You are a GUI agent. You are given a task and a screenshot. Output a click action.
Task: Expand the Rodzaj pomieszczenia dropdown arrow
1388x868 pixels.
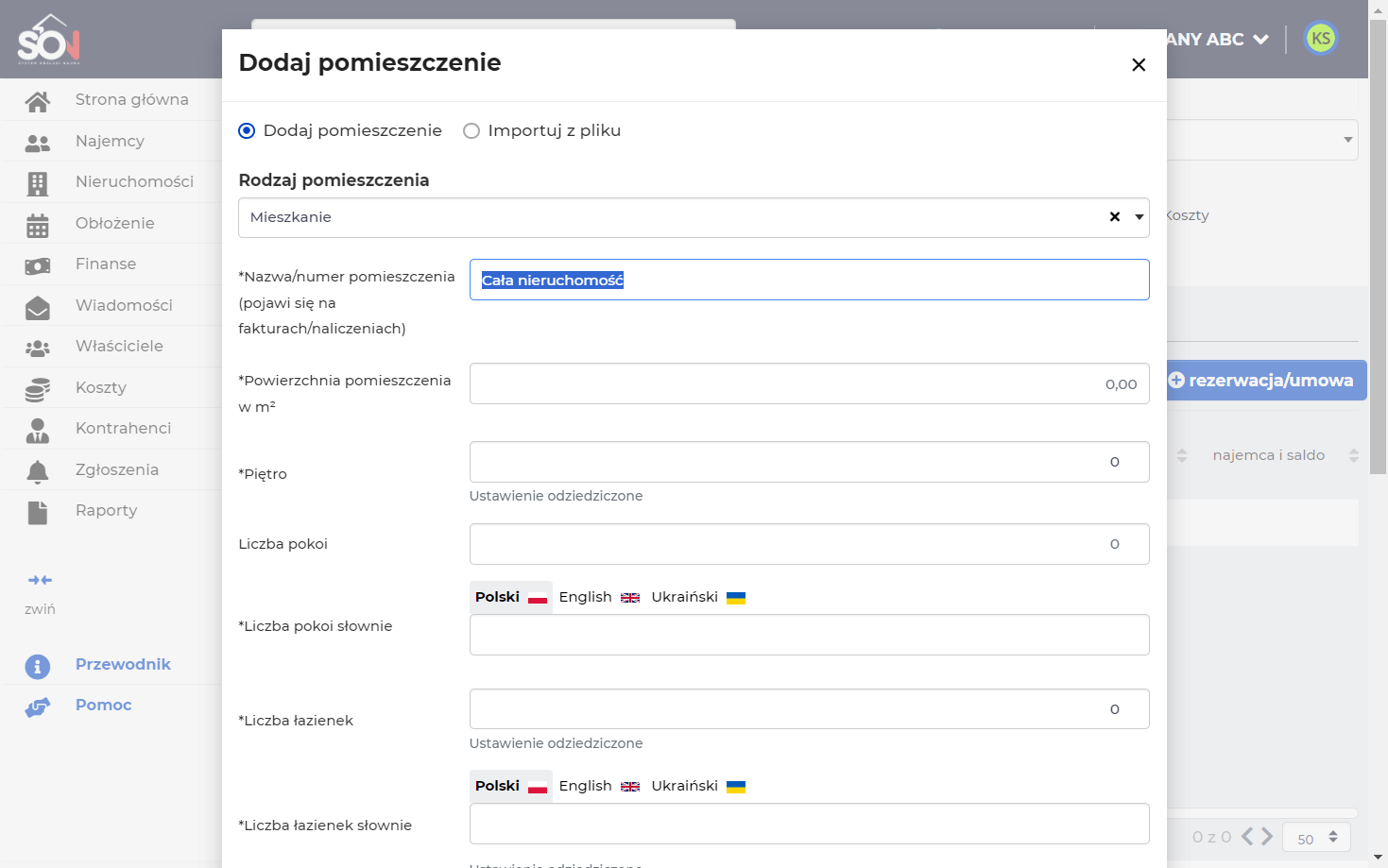1140,217
